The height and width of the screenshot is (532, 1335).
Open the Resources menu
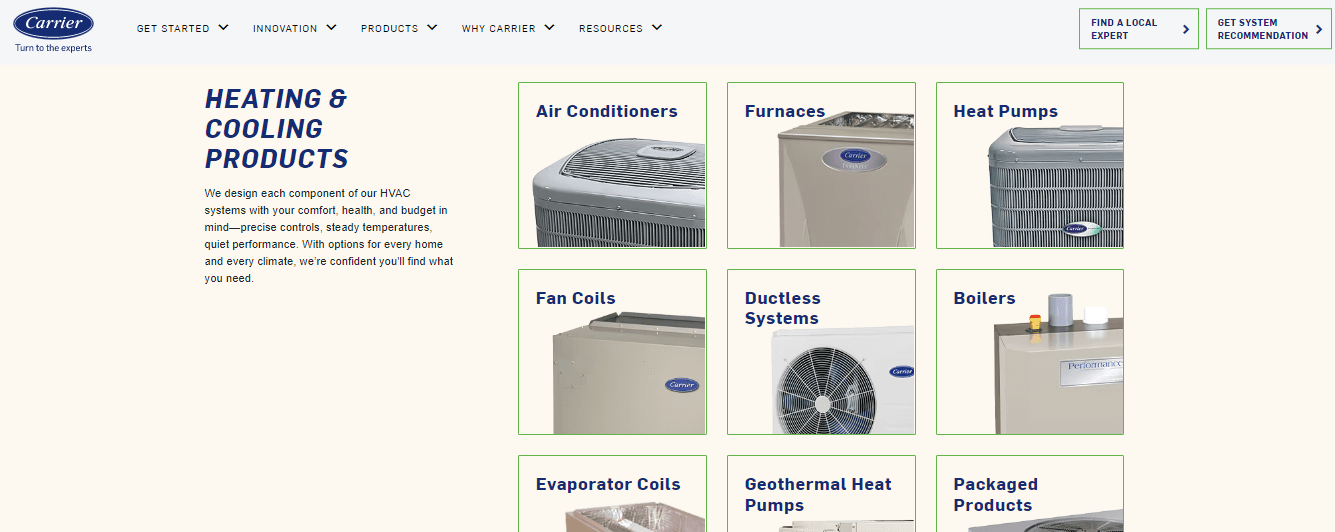pyautogui.click(x=620, y=28)
